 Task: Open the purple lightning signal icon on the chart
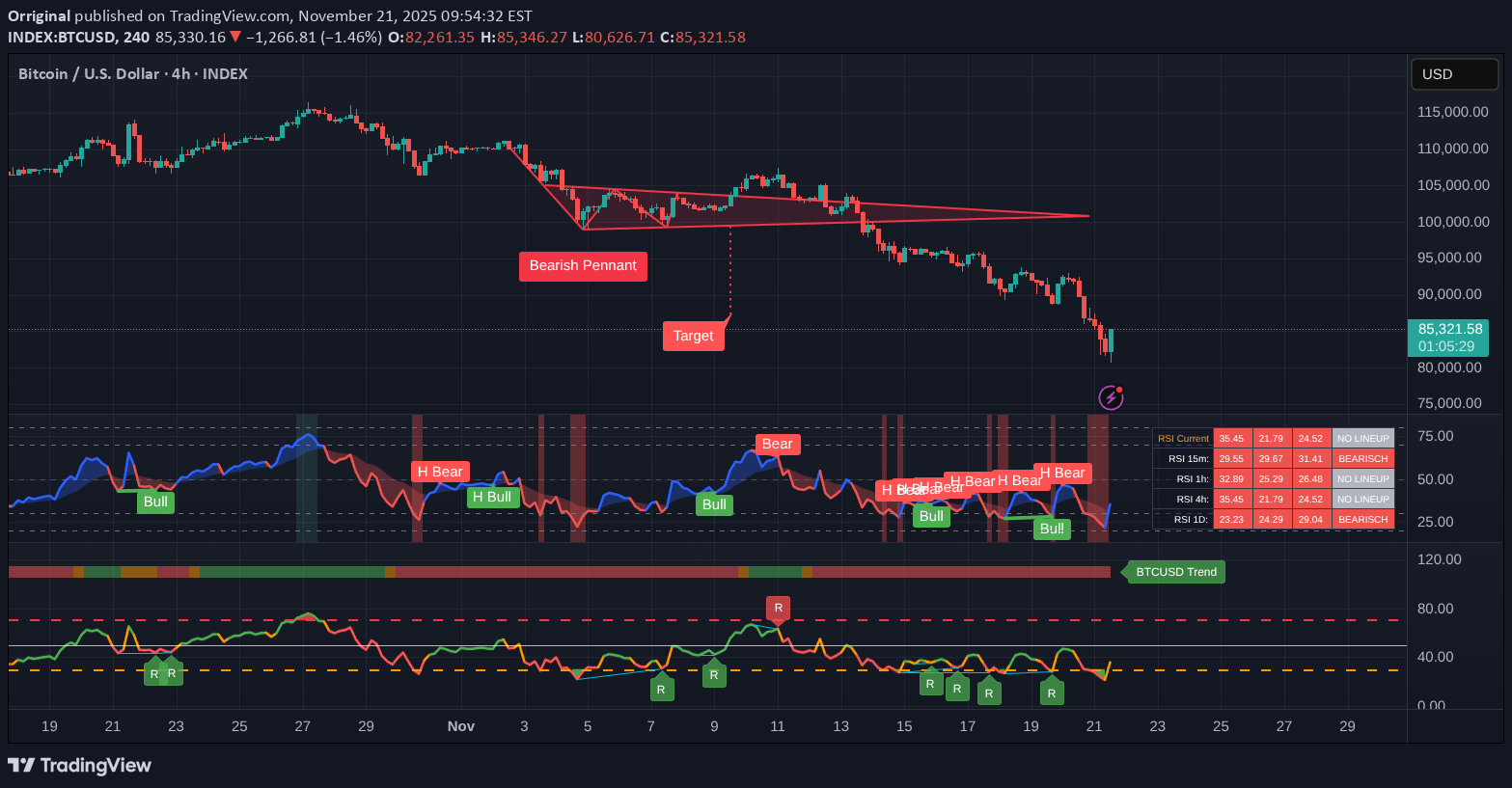point(1111,397)
